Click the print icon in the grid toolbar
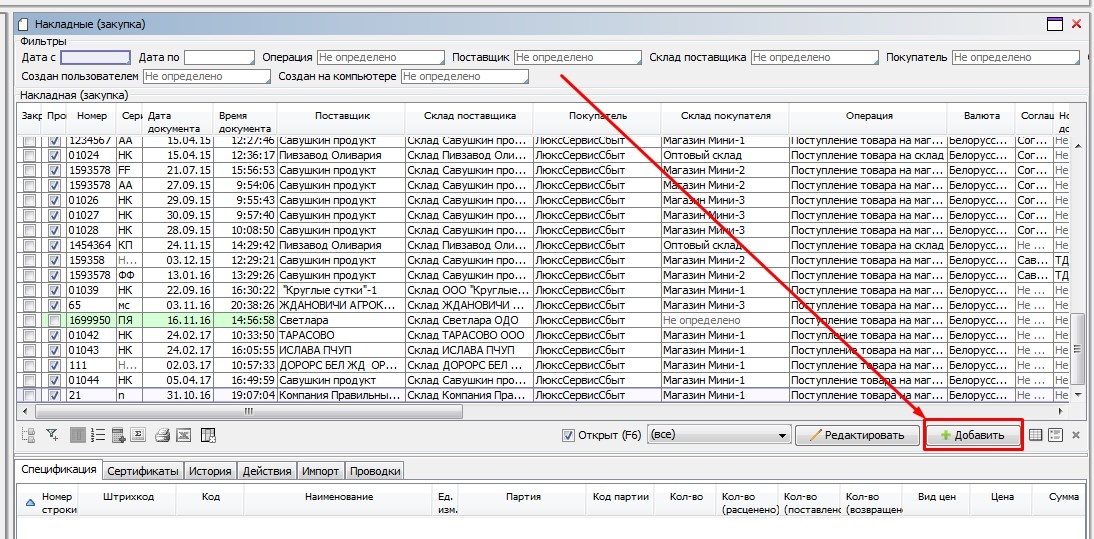Image resolution: width=1094 pixels, height=539 pixels. (x=161, y=435)
